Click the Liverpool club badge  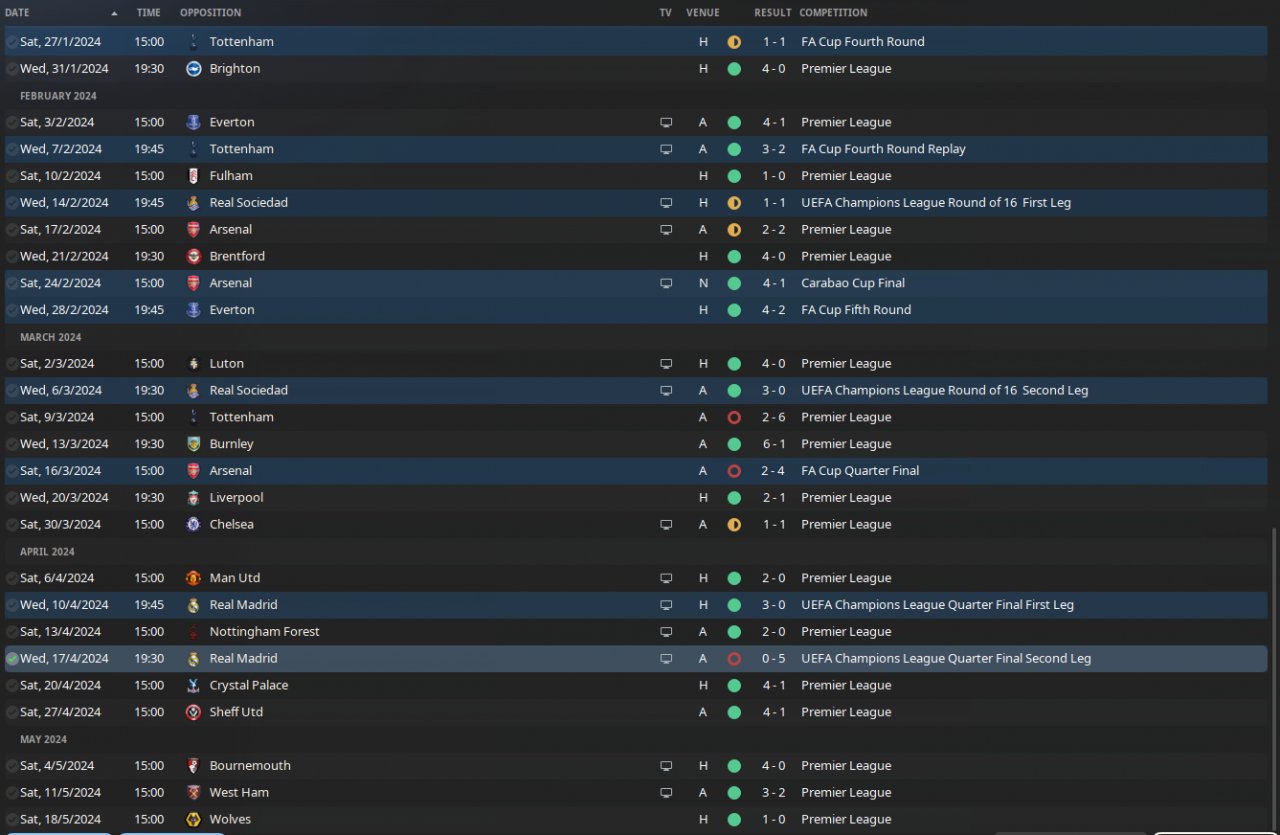[x=193, y=497]
